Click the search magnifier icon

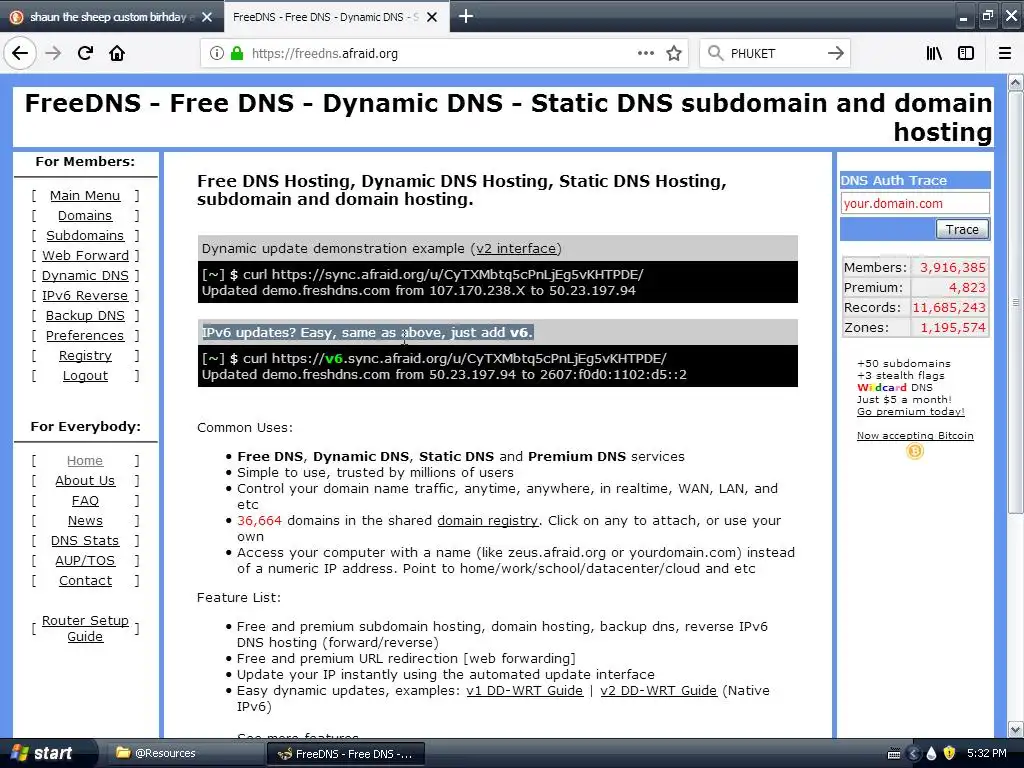(715, 53)
